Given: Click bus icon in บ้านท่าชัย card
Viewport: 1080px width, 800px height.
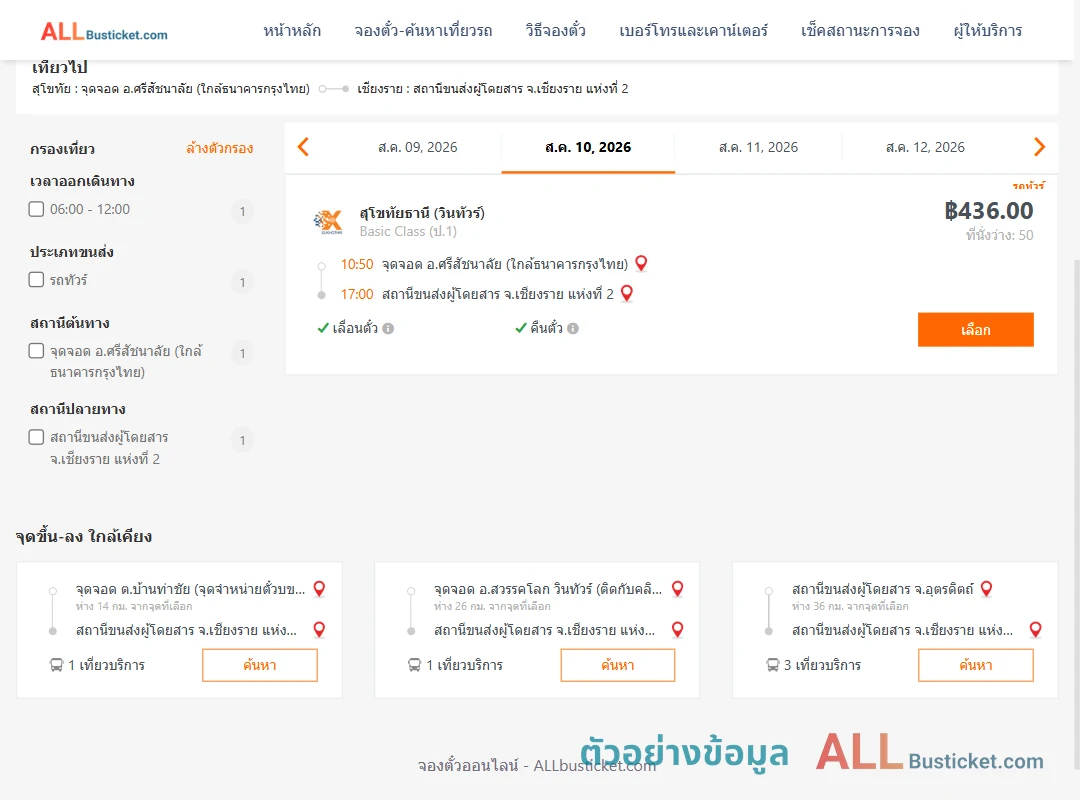Looking at the screenshot, I should pos(56,665).
